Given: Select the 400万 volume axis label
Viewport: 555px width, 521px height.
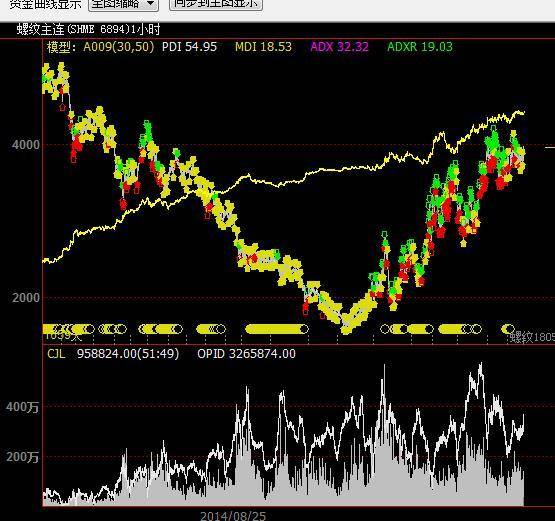Looking at the screenshot, I should click(x=22, y=407).
